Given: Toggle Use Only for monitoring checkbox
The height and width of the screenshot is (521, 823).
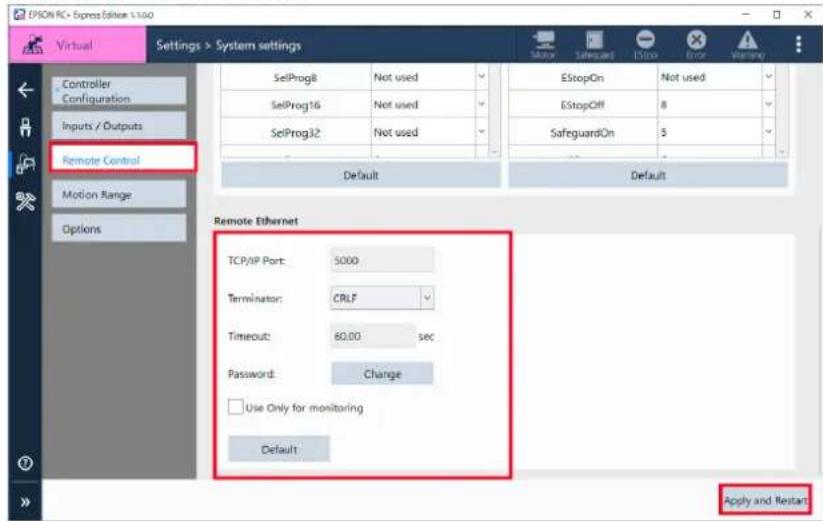Looking at the screenshot, I should (236, 407).
